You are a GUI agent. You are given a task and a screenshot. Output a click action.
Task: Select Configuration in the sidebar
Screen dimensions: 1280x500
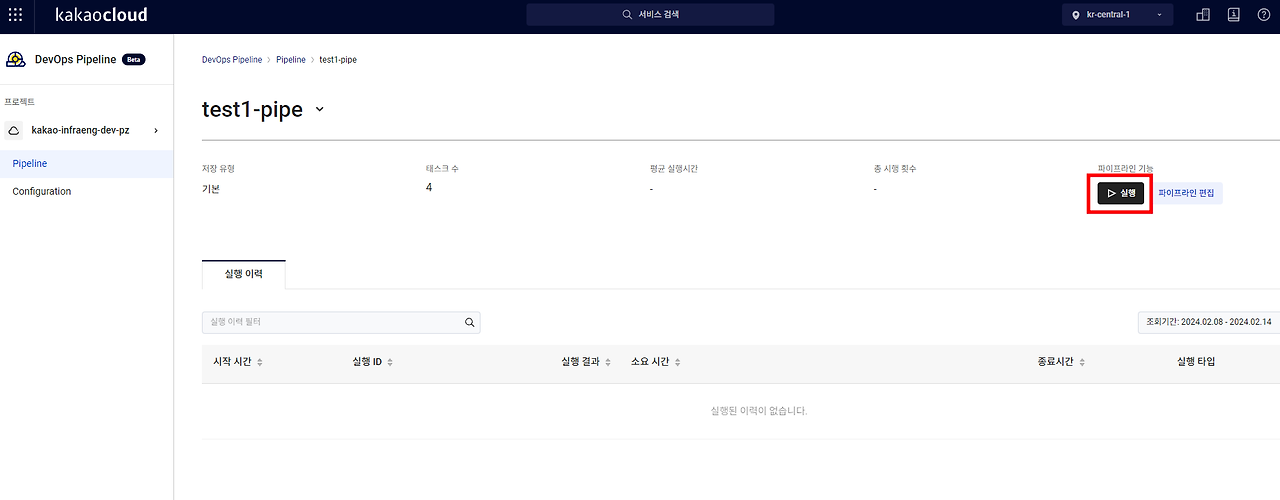86,191
